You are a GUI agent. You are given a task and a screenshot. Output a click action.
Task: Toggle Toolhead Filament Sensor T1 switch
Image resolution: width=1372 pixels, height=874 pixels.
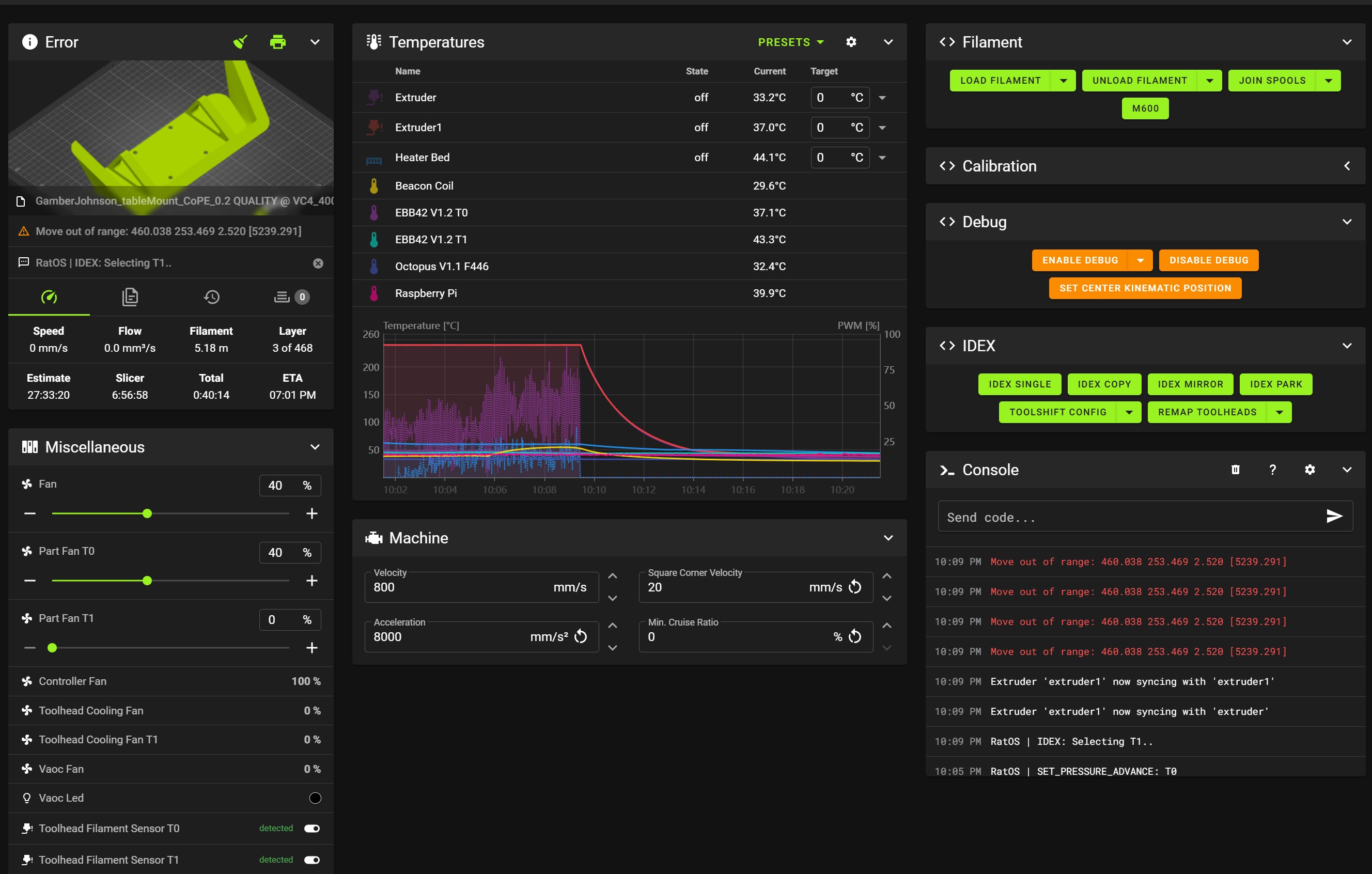click(x=311, y=860)
